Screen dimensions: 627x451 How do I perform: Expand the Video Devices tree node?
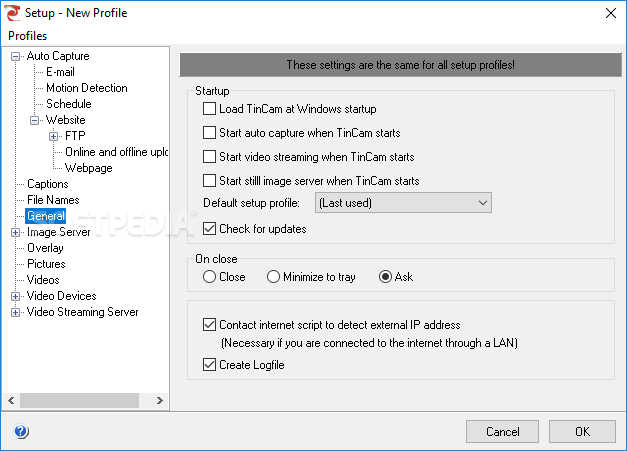click(x=15, y=296)
